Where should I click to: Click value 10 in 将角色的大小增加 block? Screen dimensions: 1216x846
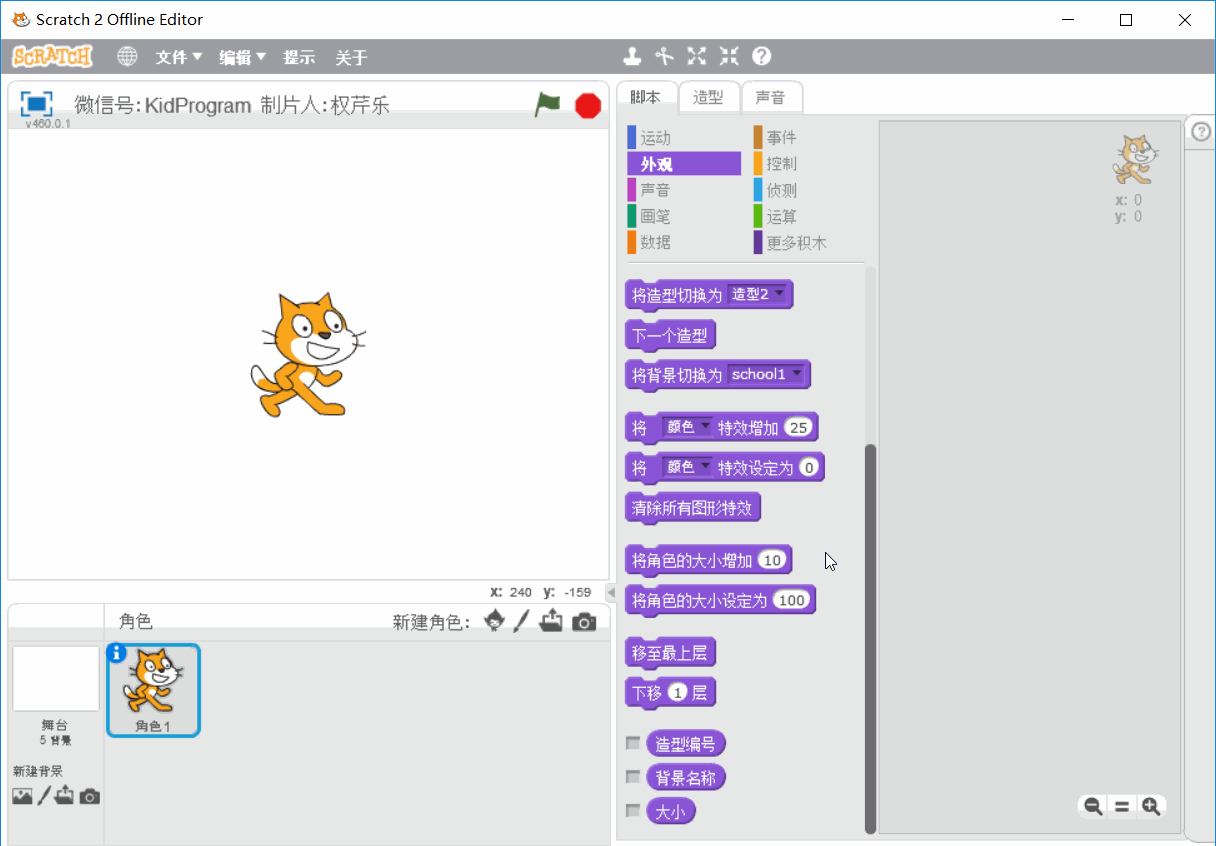click(x=772, y=560)
